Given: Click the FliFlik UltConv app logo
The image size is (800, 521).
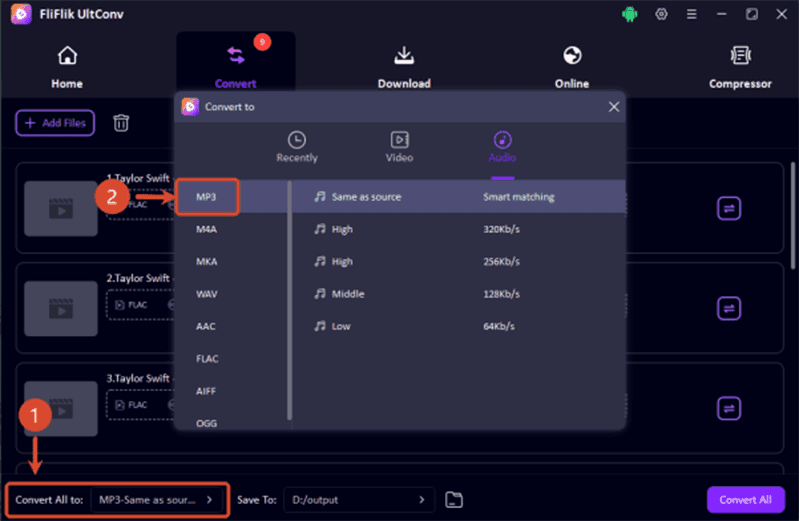Looking at the screenshot, I should click(x=21, y=14).
